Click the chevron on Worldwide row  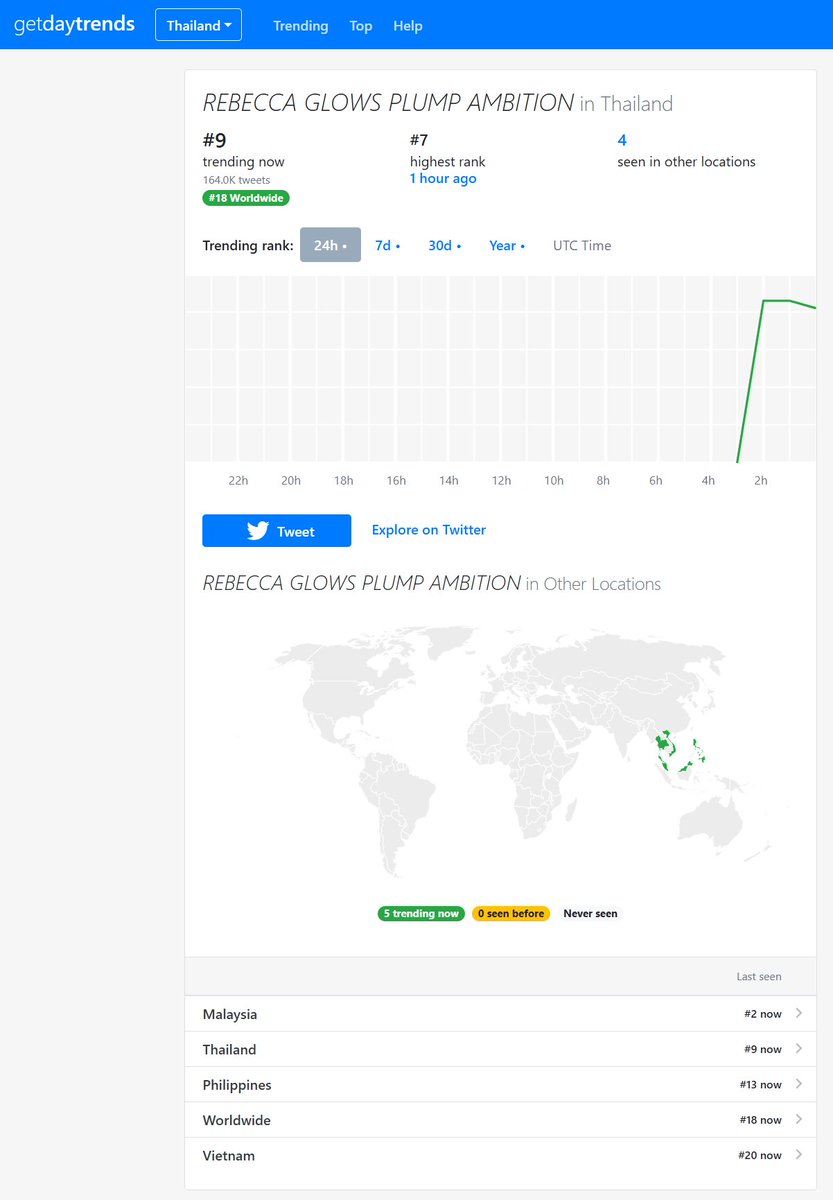click(x=798, y=1119)
